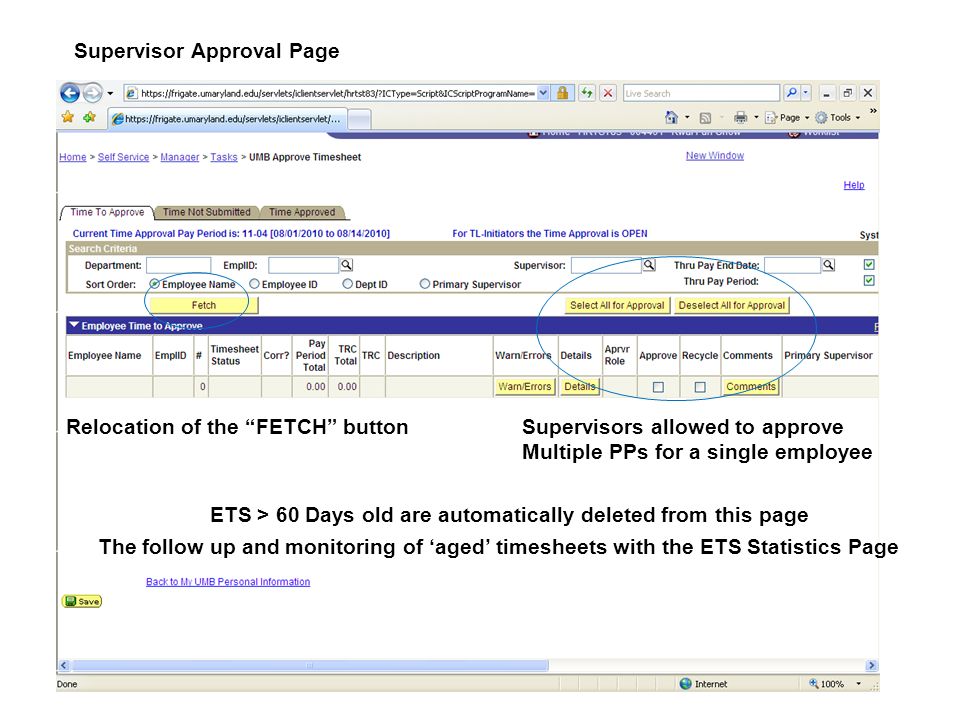Open a new blank browser tab
Screen dimensions: 960x720
(x=359, y=119)
